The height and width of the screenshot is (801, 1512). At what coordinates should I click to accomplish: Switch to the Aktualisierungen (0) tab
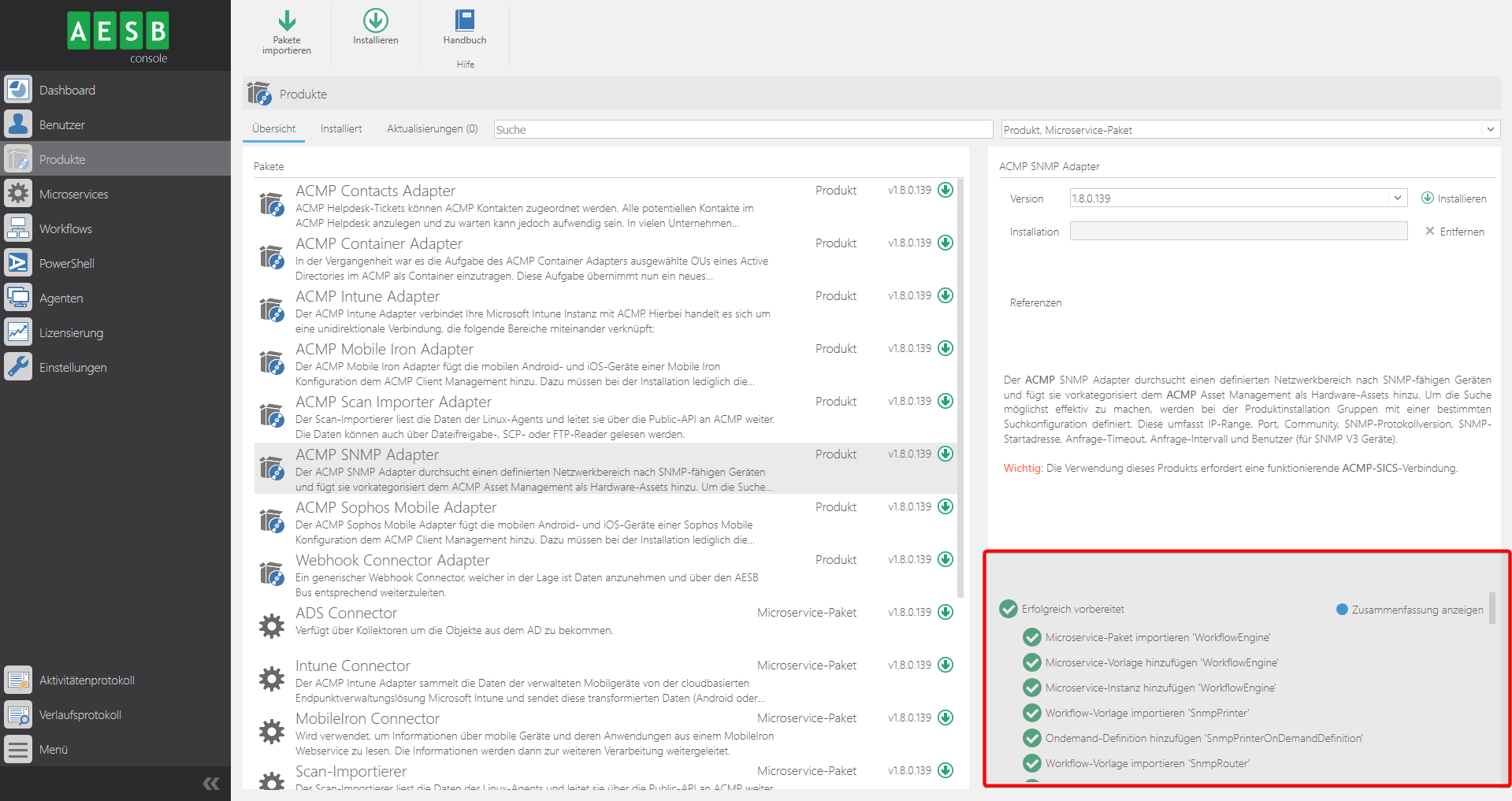[432, 128]
